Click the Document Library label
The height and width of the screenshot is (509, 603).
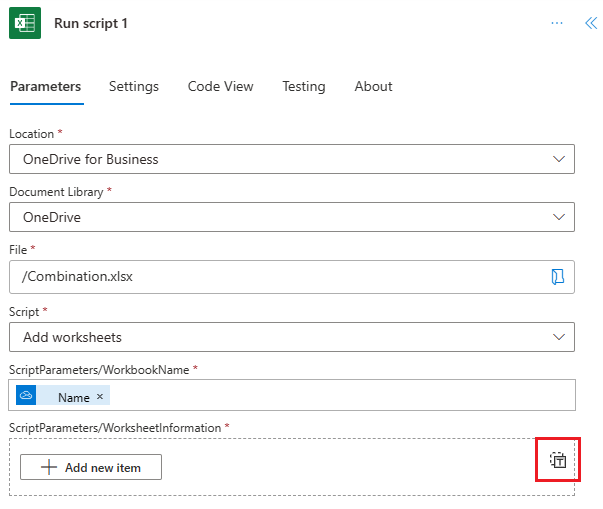[56, 192]
